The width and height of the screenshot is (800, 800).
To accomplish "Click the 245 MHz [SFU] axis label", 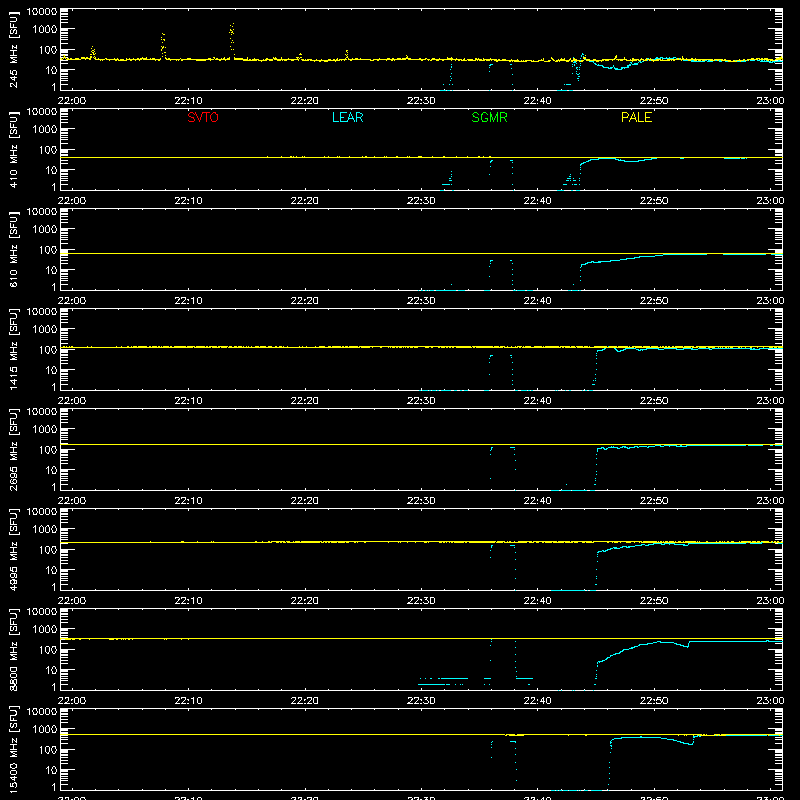I will click(14, 49).
